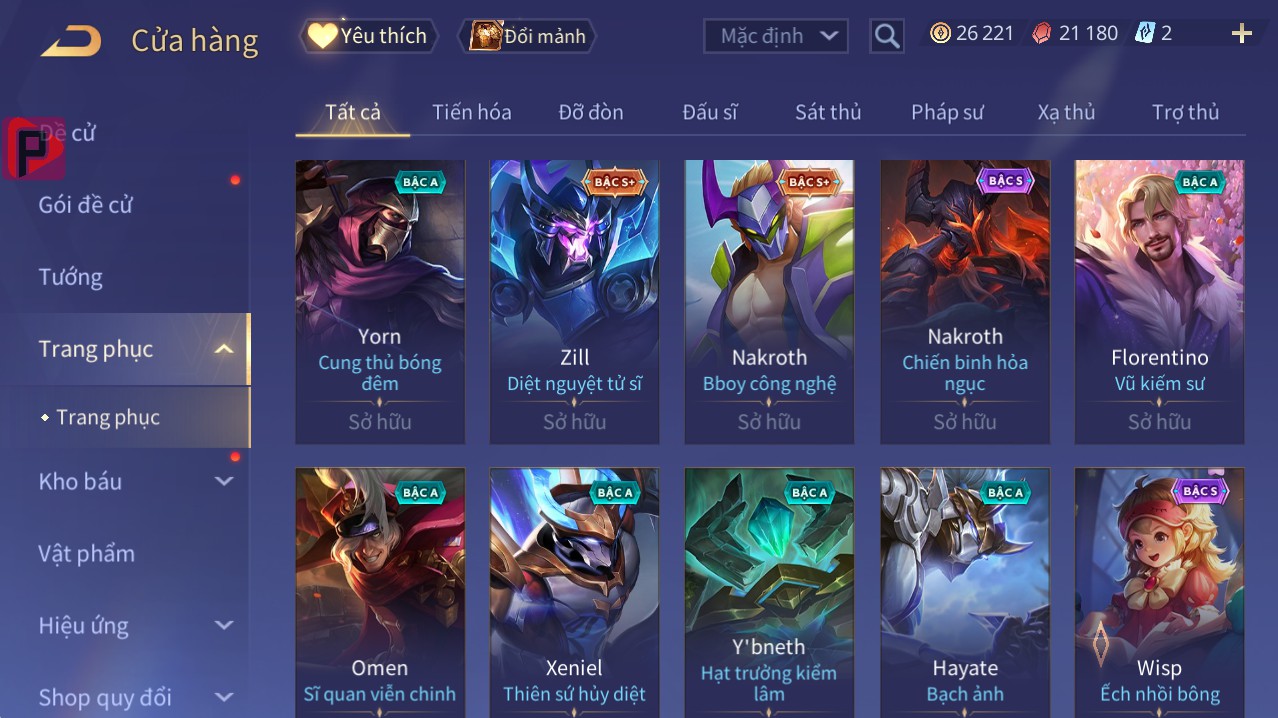Image resolution: width=1278 pixels, height=718 pixels.
Task: Tap the blue ticket currency icon
Action: pos(1144,33)
